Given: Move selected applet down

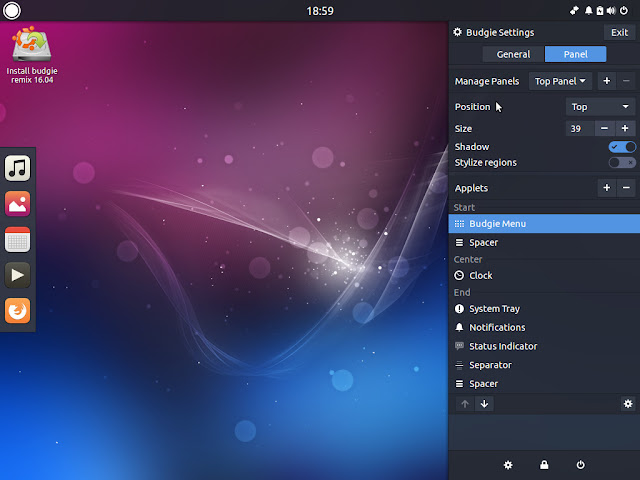Looking at the screenshot, I should [484, 404].
